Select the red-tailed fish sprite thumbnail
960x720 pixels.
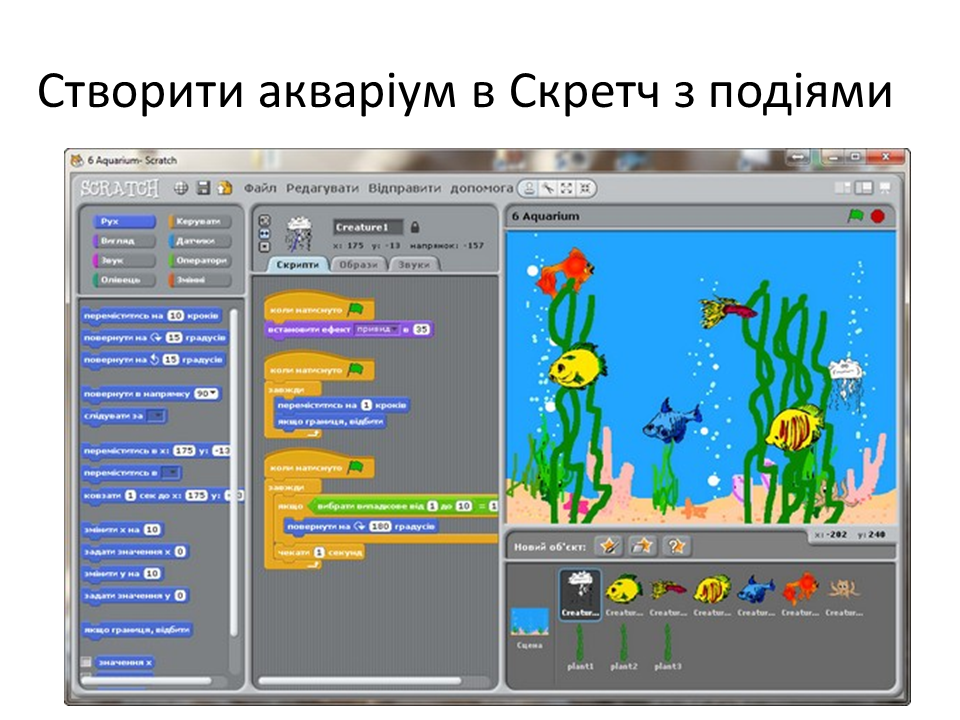tap(668, 594)
